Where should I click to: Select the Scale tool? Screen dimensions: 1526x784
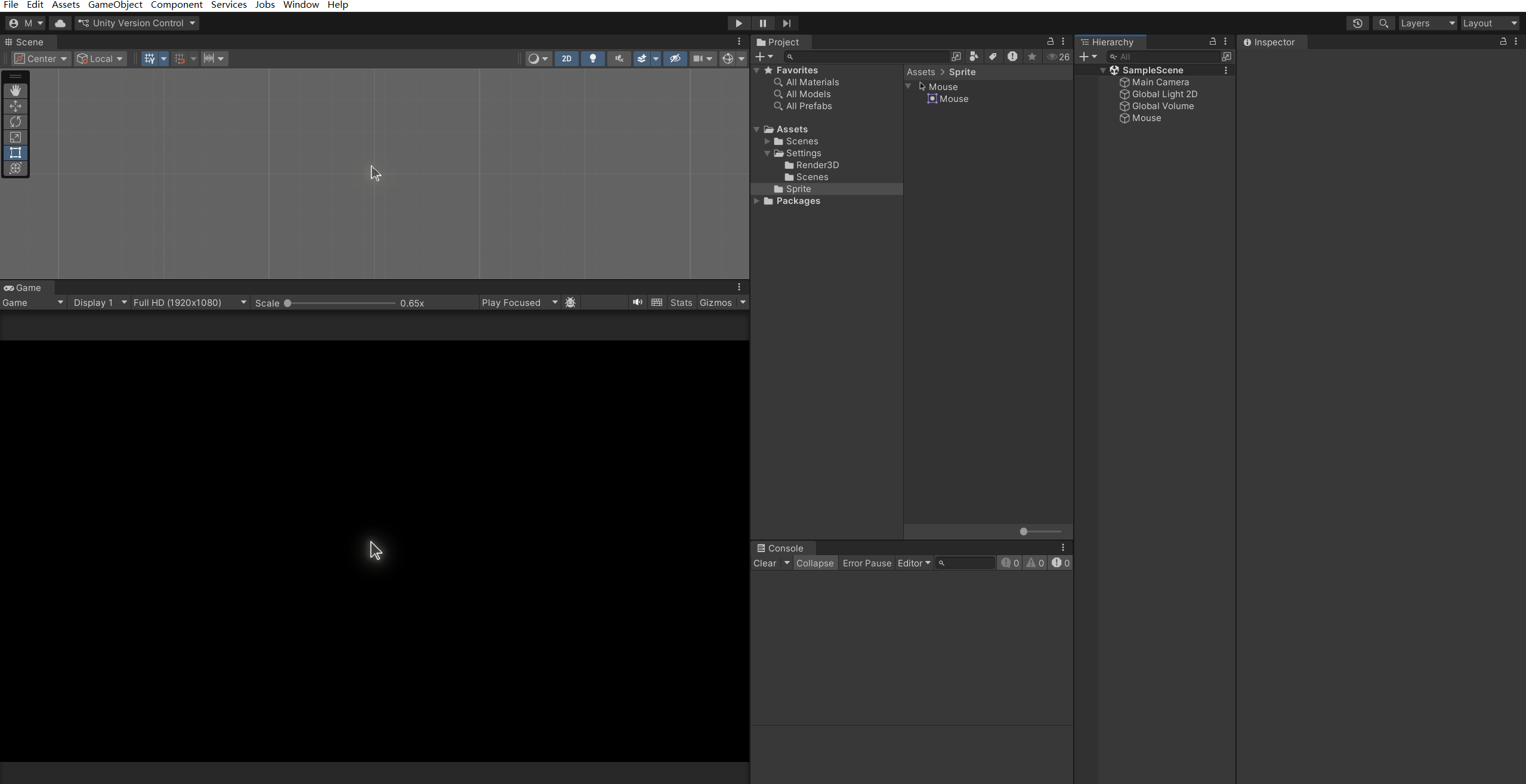tap(16, 137)
